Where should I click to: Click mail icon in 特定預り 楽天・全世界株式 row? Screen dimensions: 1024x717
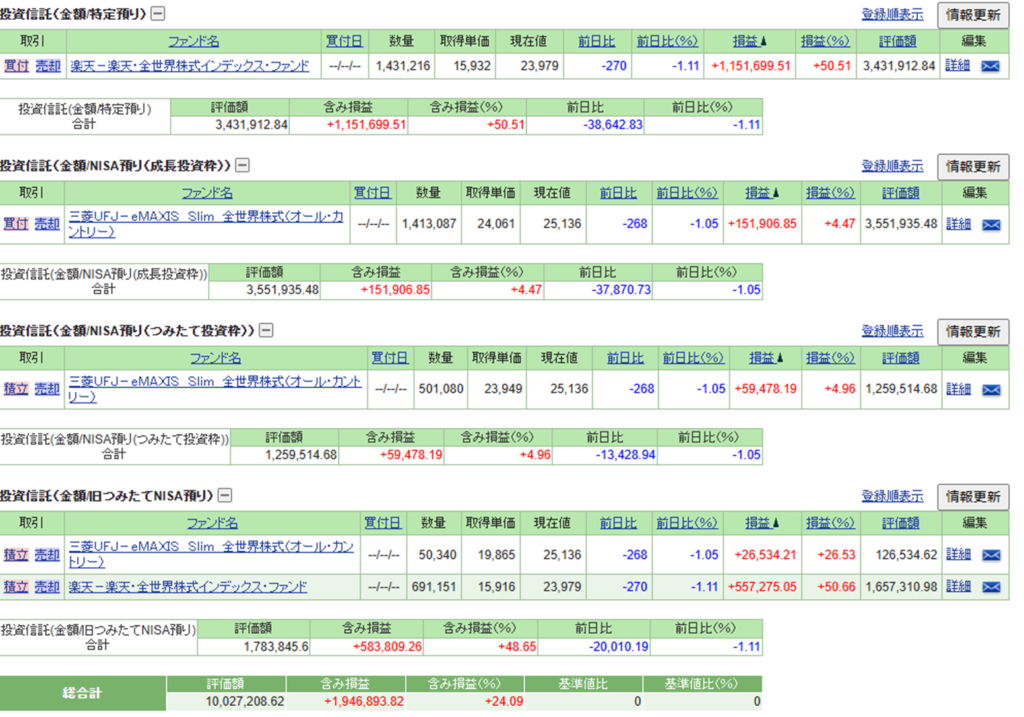[x=990, y=66]
